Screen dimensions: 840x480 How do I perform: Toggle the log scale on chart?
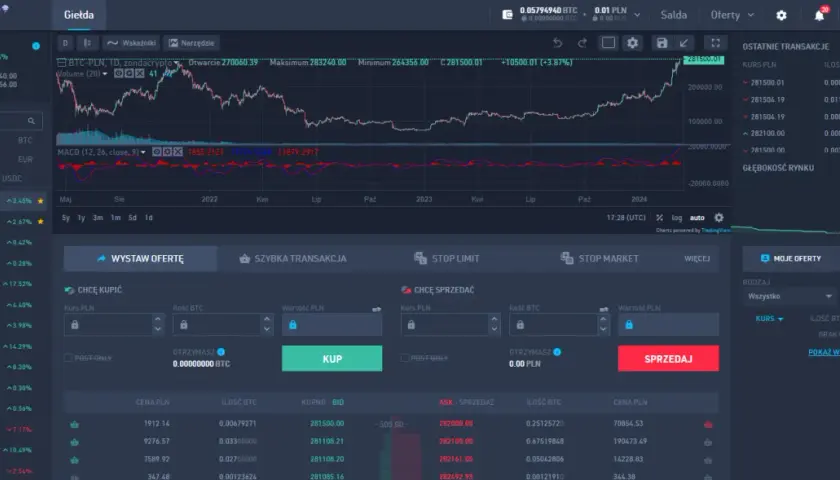click(x=677, y=218)
